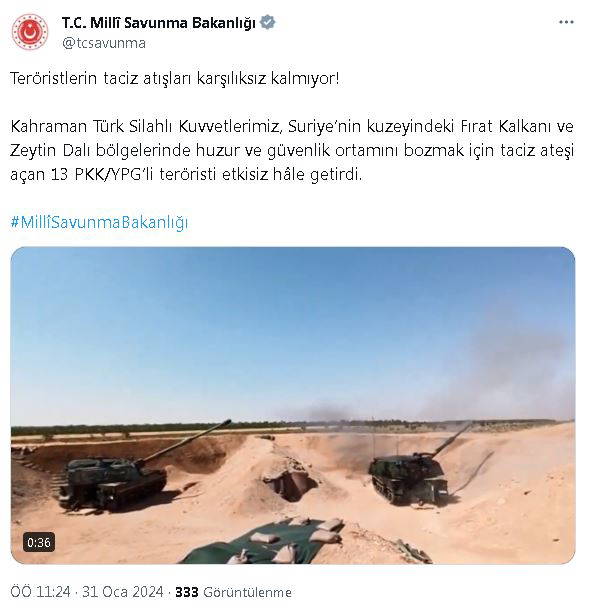Click the 0:36 duration badge

[x=39, y=542]
